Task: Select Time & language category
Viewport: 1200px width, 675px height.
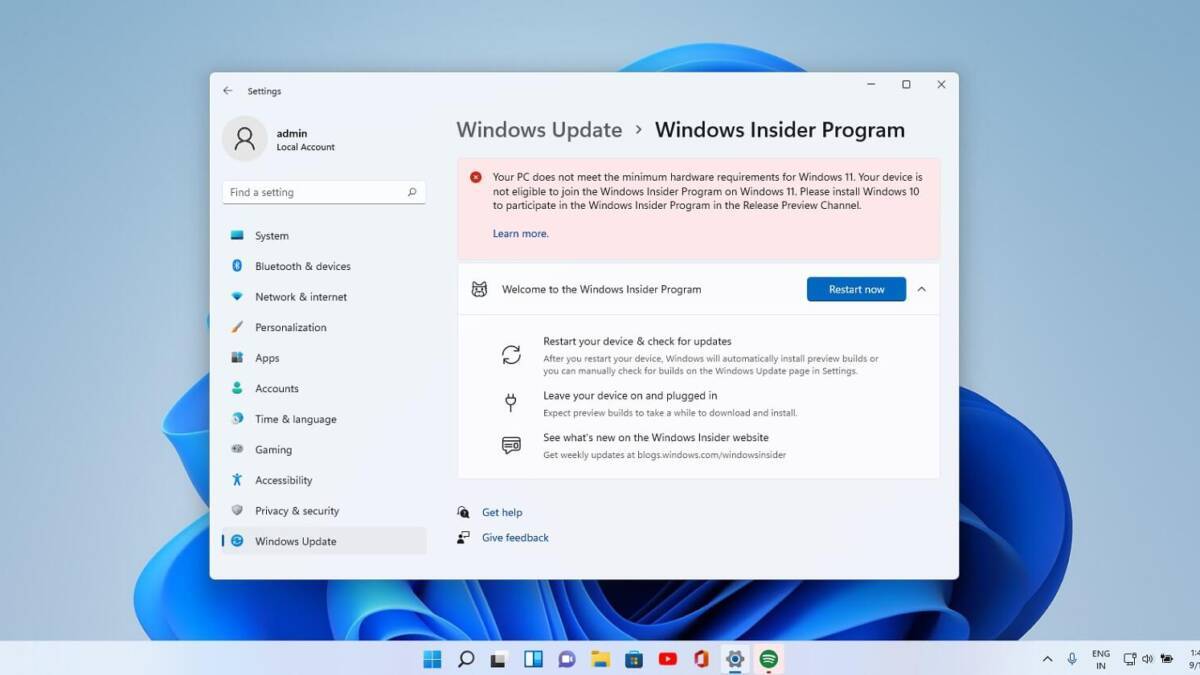Action: click(x=324, y=419)
